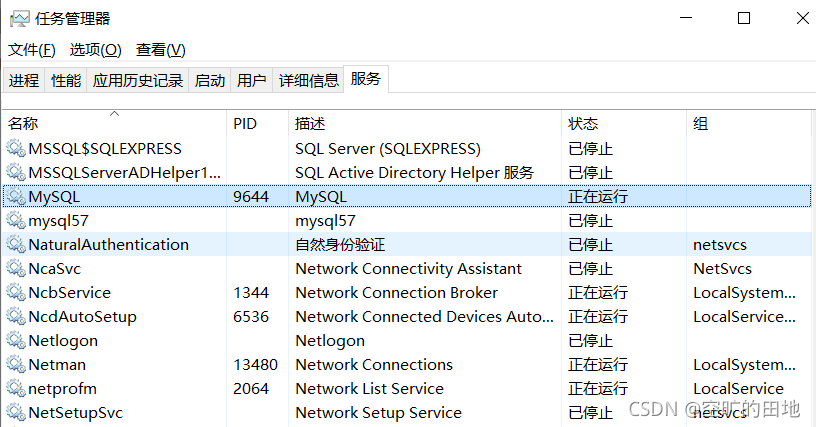816x427 pixels.
Task: Select the NetSetupSvc service name
Action: pos(75,413)
